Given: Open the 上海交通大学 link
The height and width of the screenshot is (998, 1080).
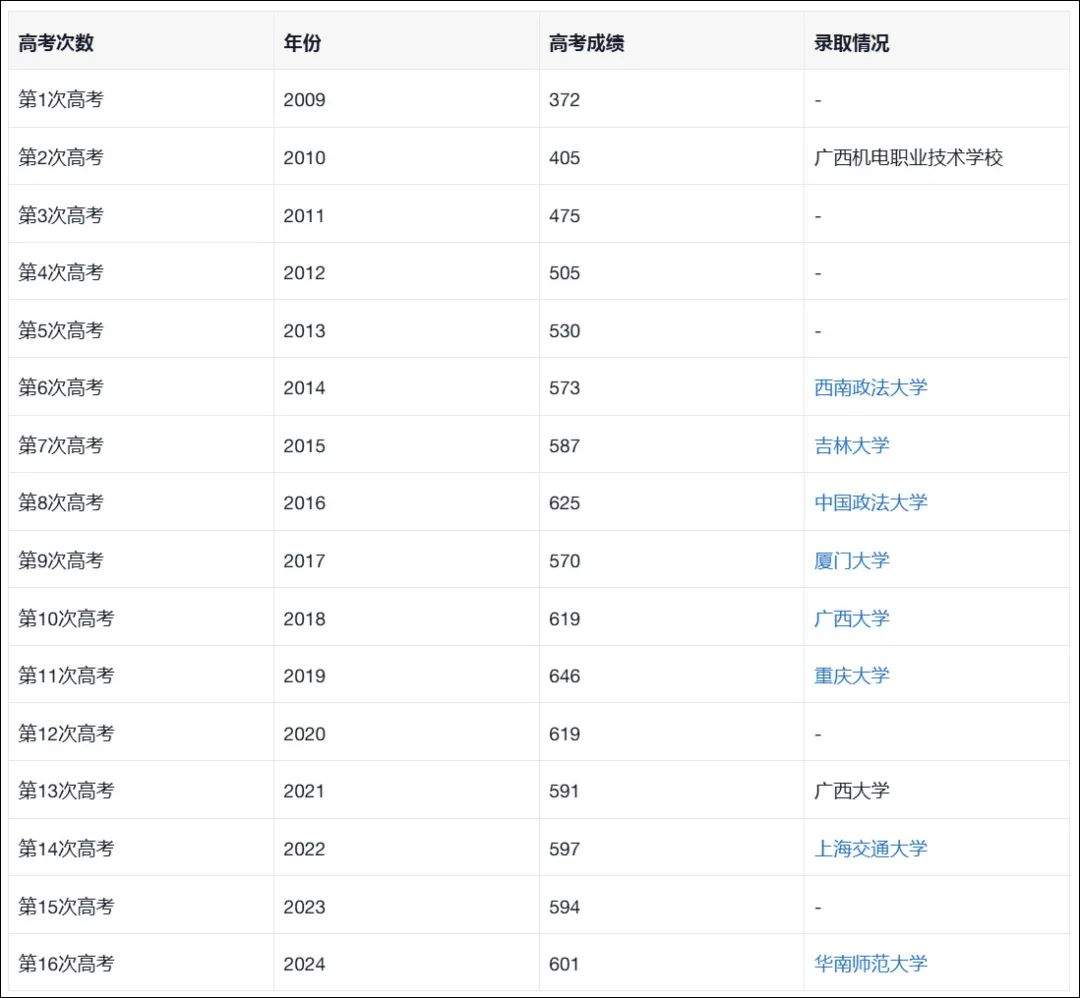Looking at the screenshot, I should [x=871, y=849].
